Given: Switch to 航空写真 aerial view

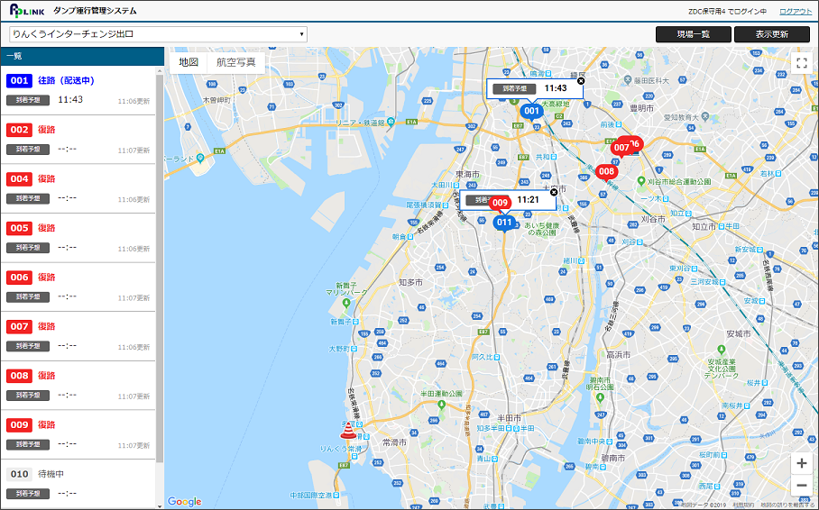Looking at the screenshot, I should [236, 62].
